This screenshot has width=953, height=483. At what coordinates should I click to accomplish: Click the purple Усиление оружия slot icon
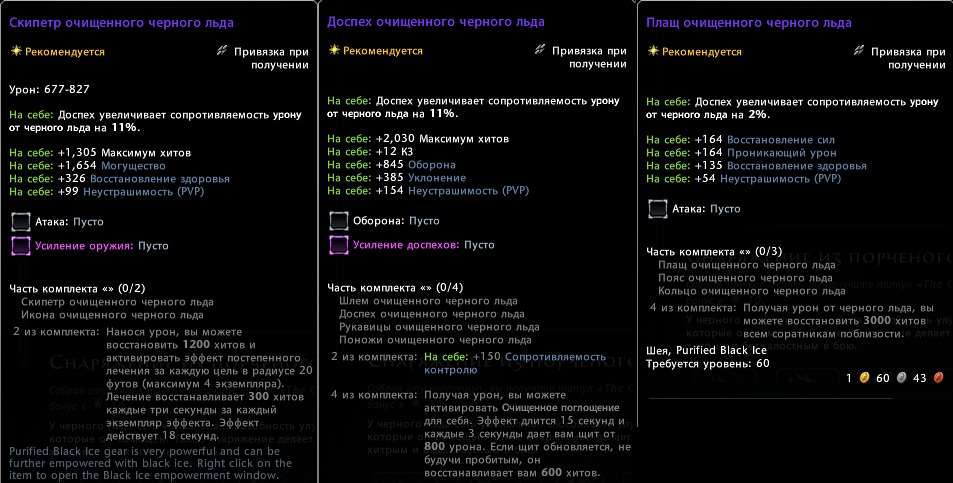tap(20, 245)
